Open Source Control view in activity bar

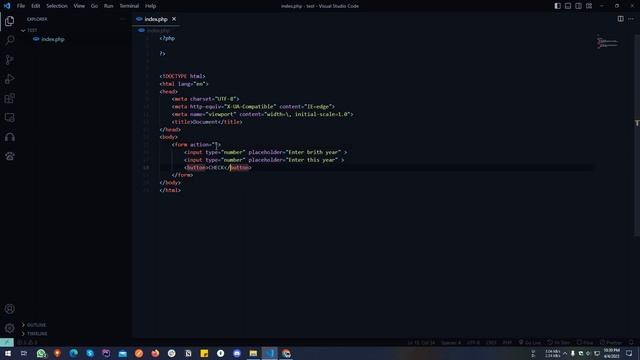[x=9, y=60]
